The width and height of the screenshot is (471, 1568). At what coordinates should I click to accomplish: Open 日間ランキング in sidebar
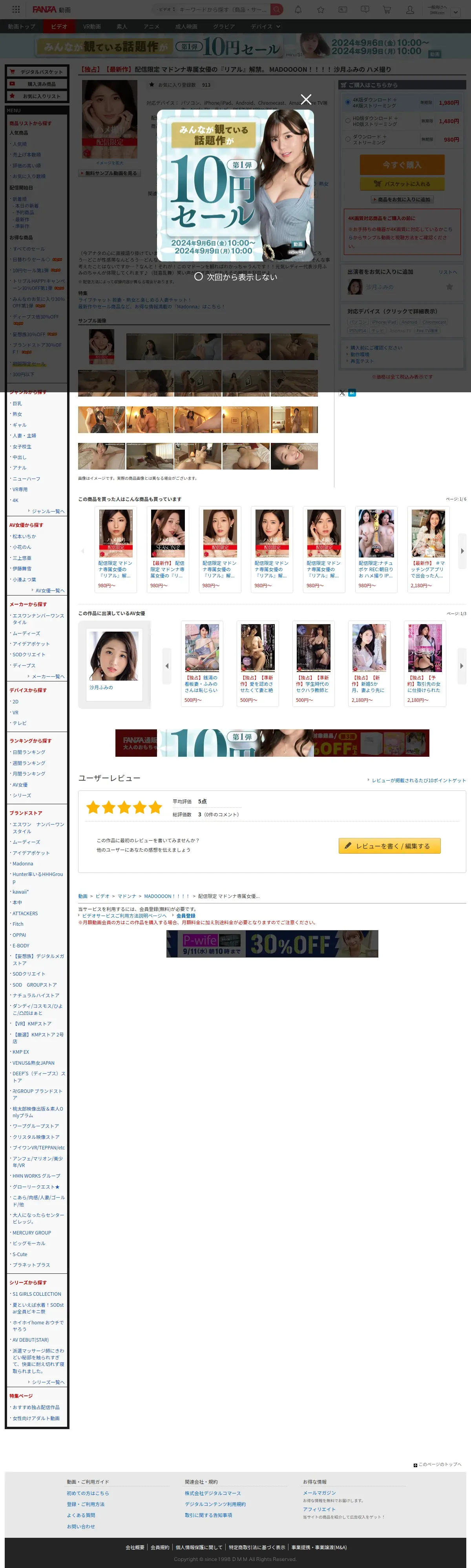coord(29,752)
